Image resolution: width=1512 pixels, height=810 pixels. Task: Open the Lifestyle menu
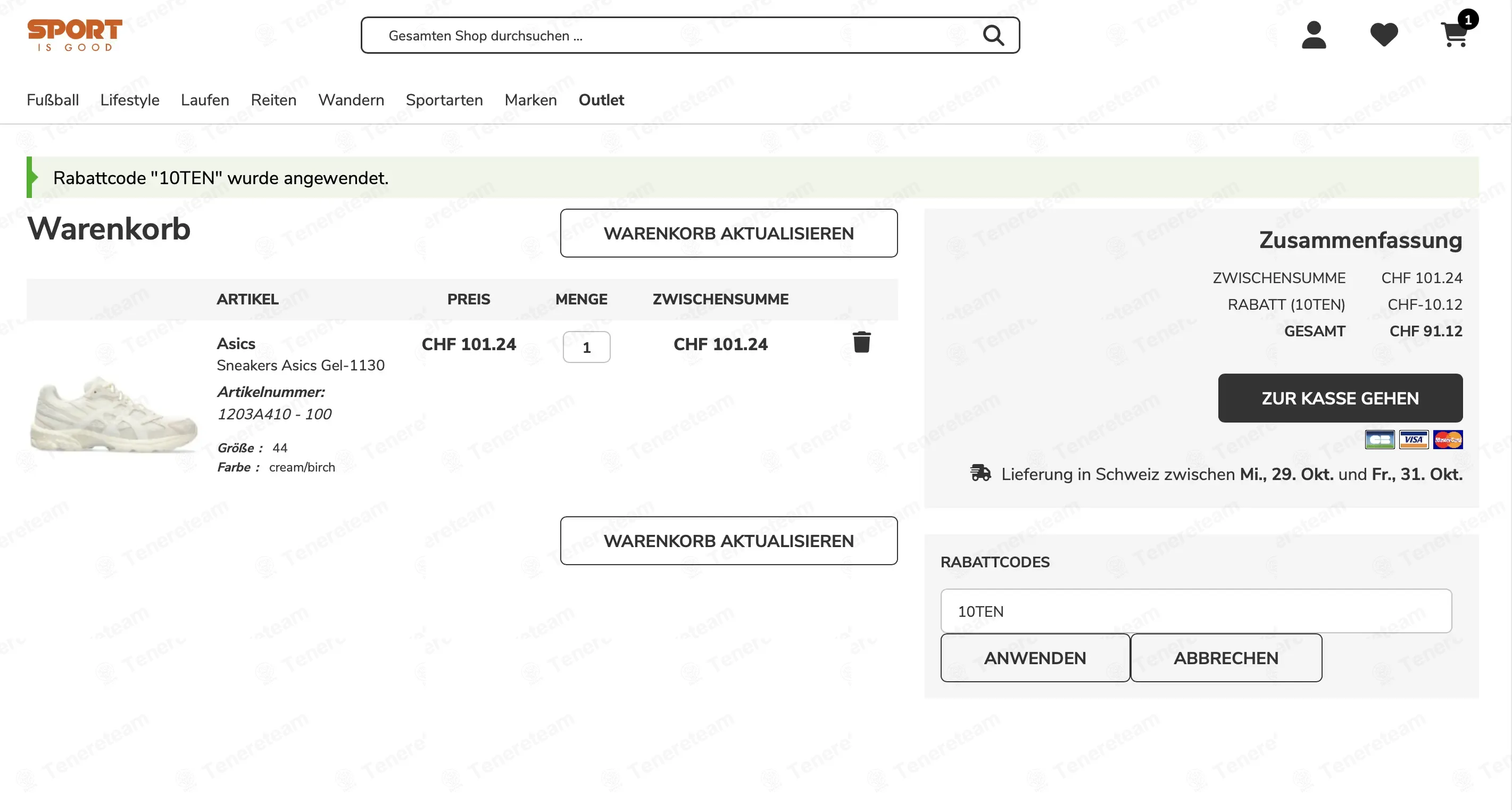pyautogui.click(x=130, y=100)
